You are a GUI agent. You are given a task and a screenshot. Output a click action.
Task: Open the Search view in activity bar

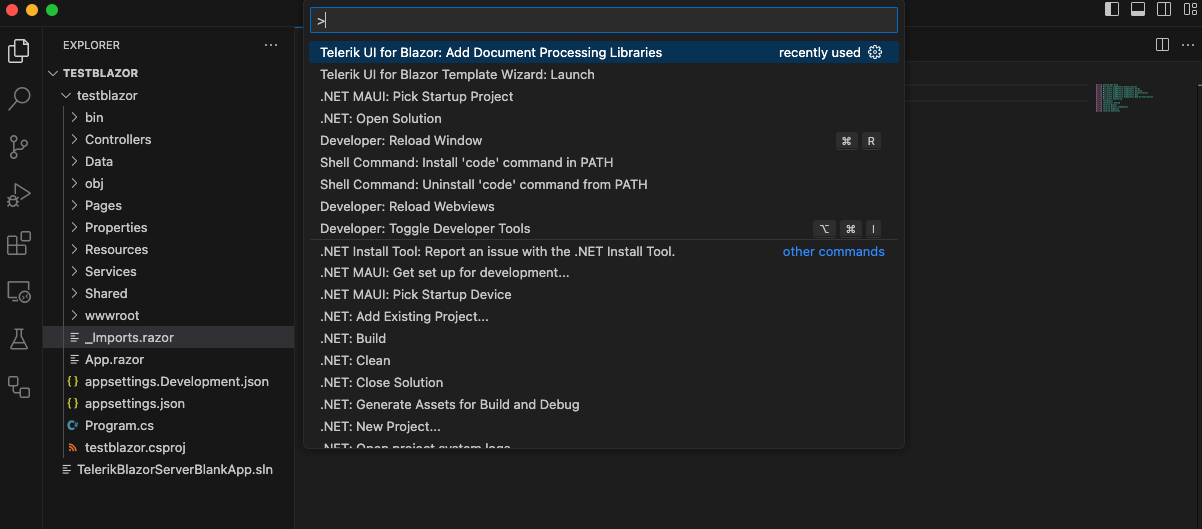(x=20, y=98)
